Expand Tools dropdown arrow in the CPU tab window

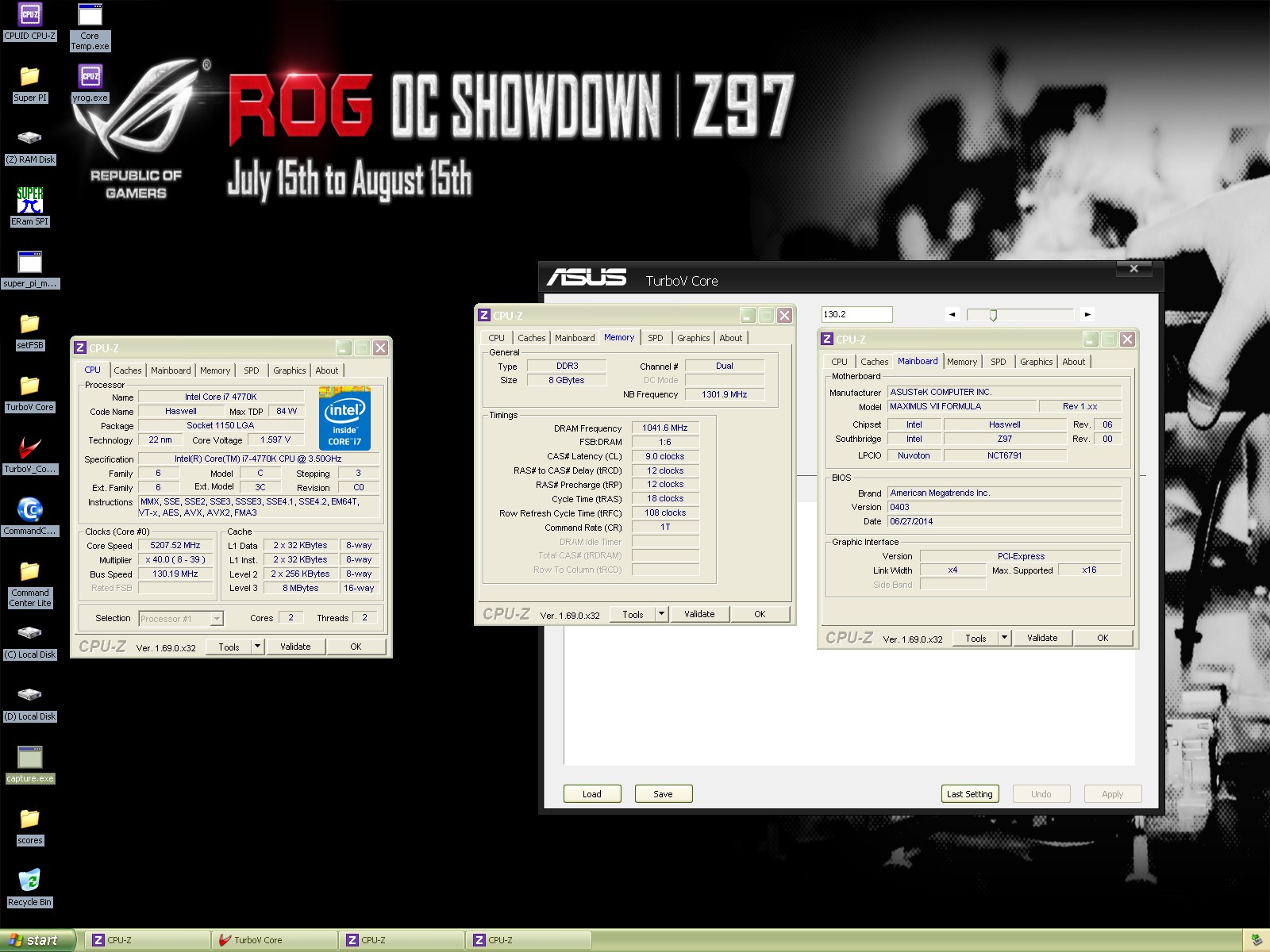pyautogui.click(x=257, y=647)
